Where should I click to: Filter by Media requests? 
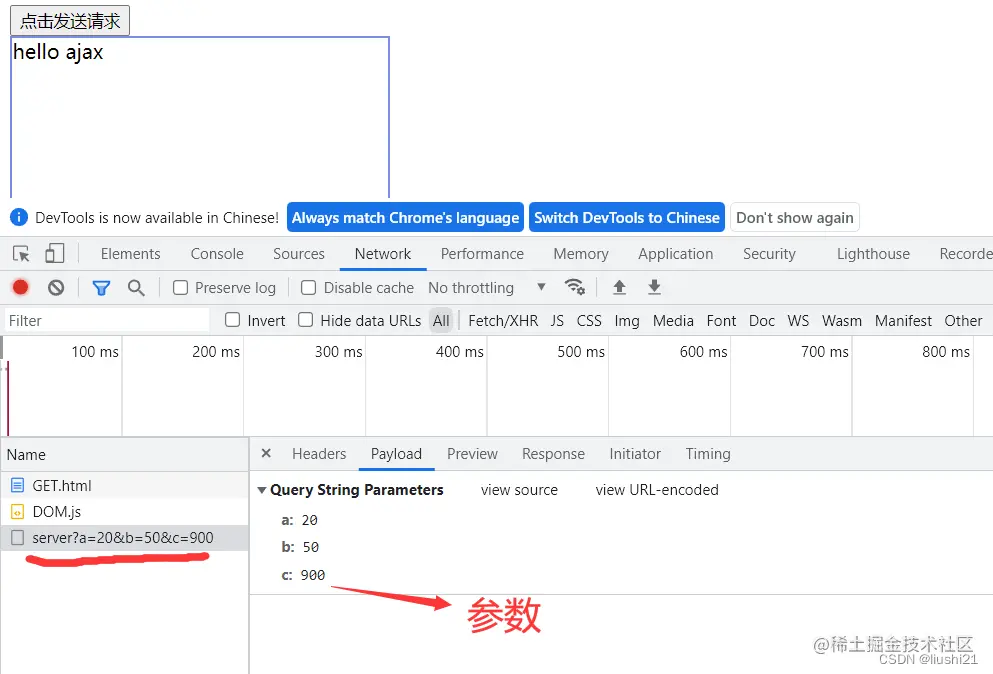(x=673, y=321)
